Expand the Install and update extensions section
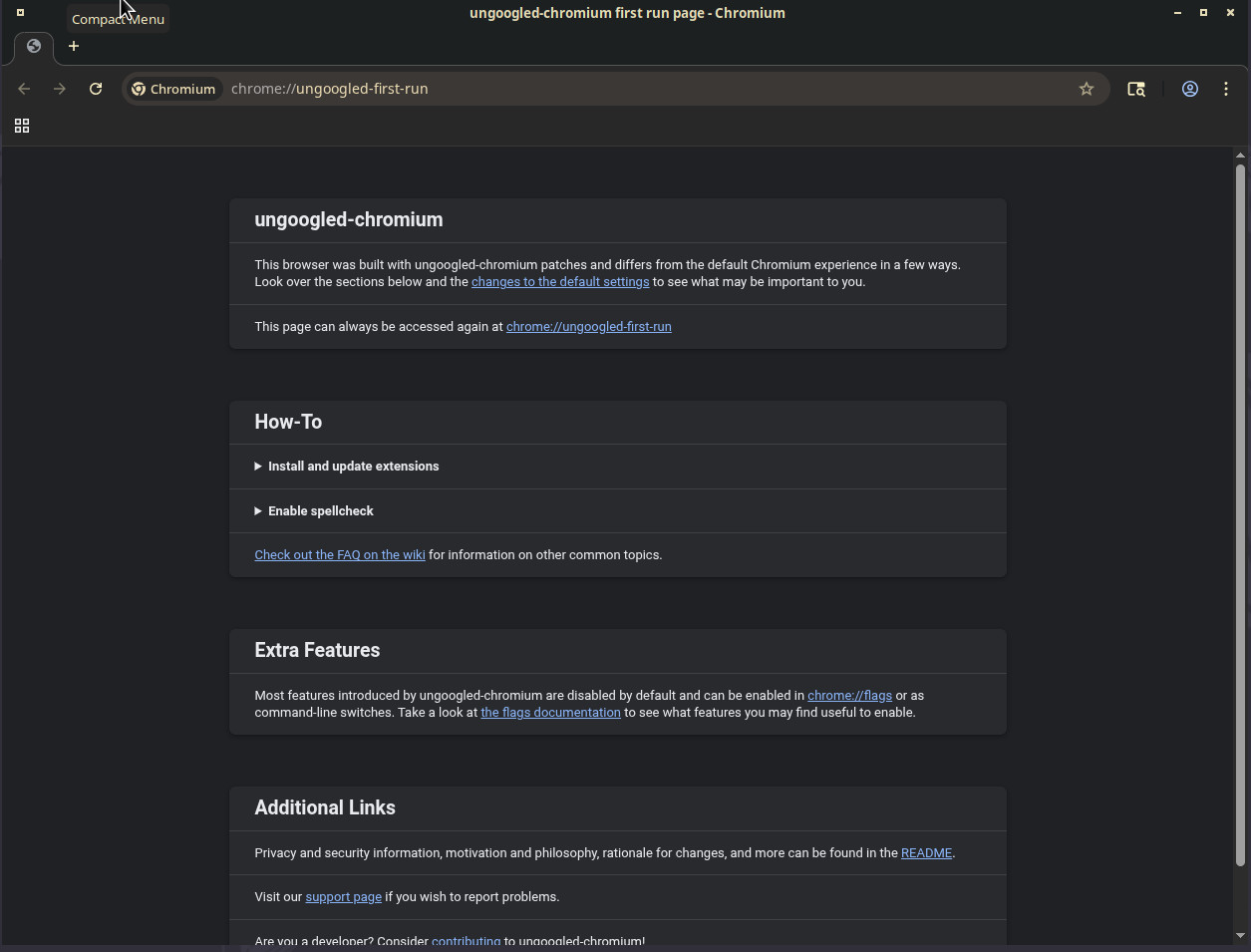1251x952 pixels. coord(353,466)
